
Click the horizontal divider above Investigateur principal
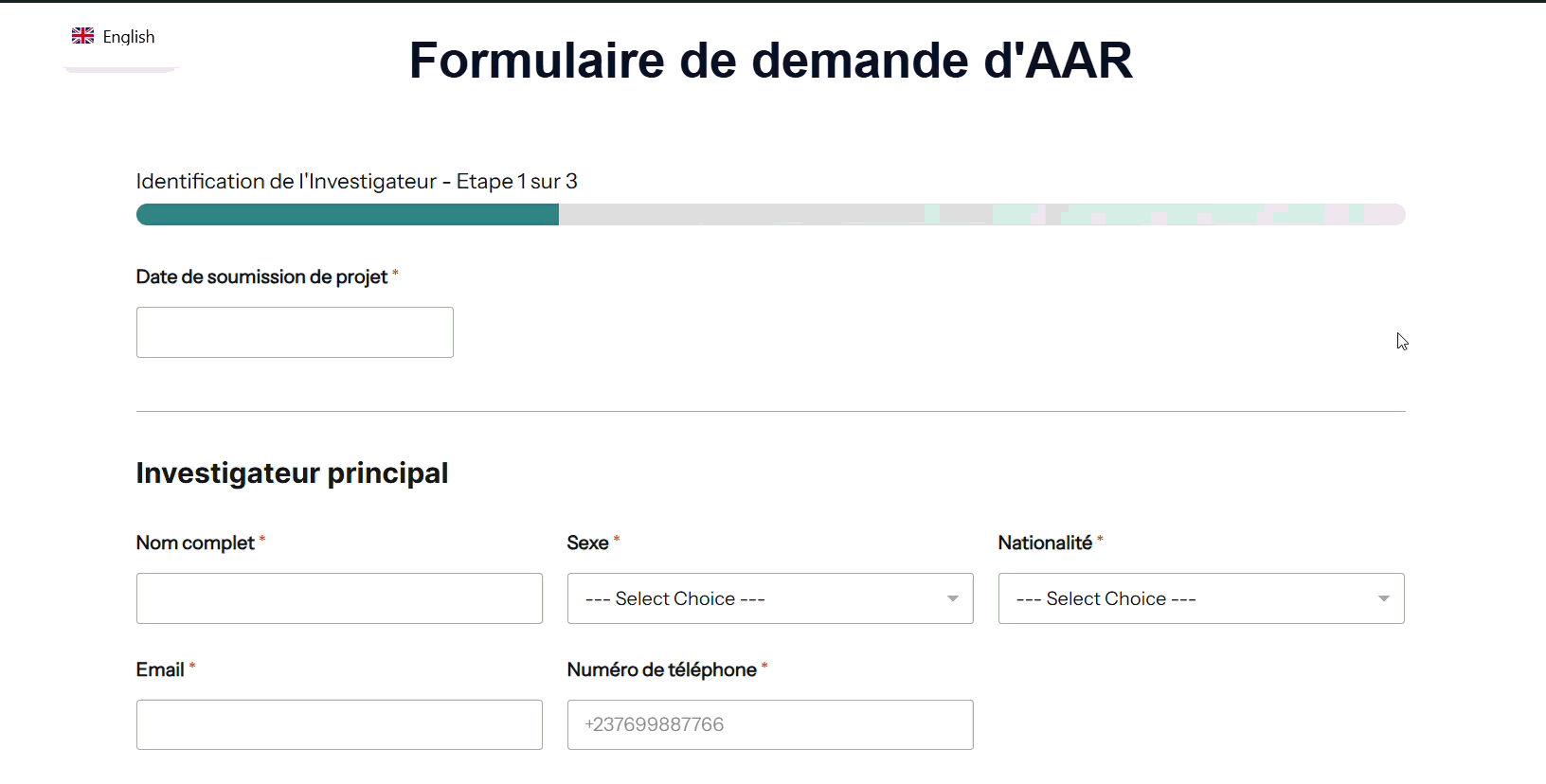(x=770, y=411)
